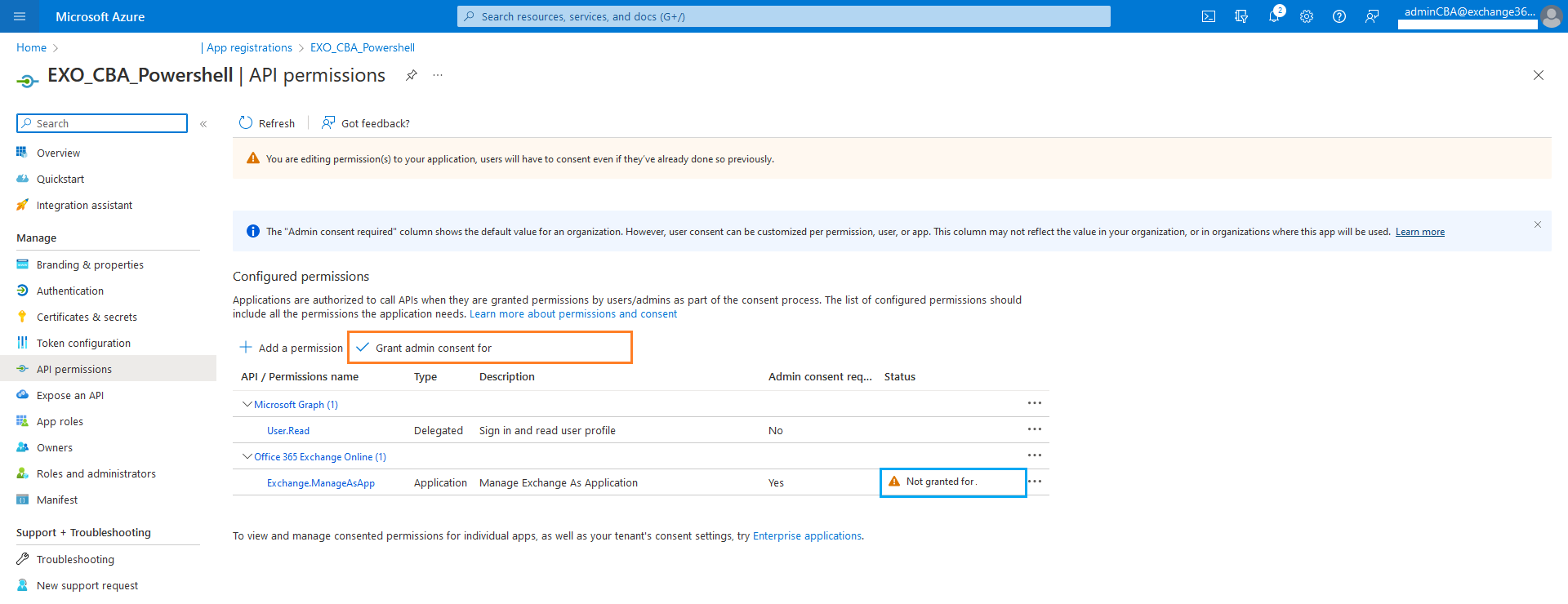The height and width of the screenshot is (604, 1568).
Task: Open Troubleshooting in the sidebar
Action: pos(75,559)
